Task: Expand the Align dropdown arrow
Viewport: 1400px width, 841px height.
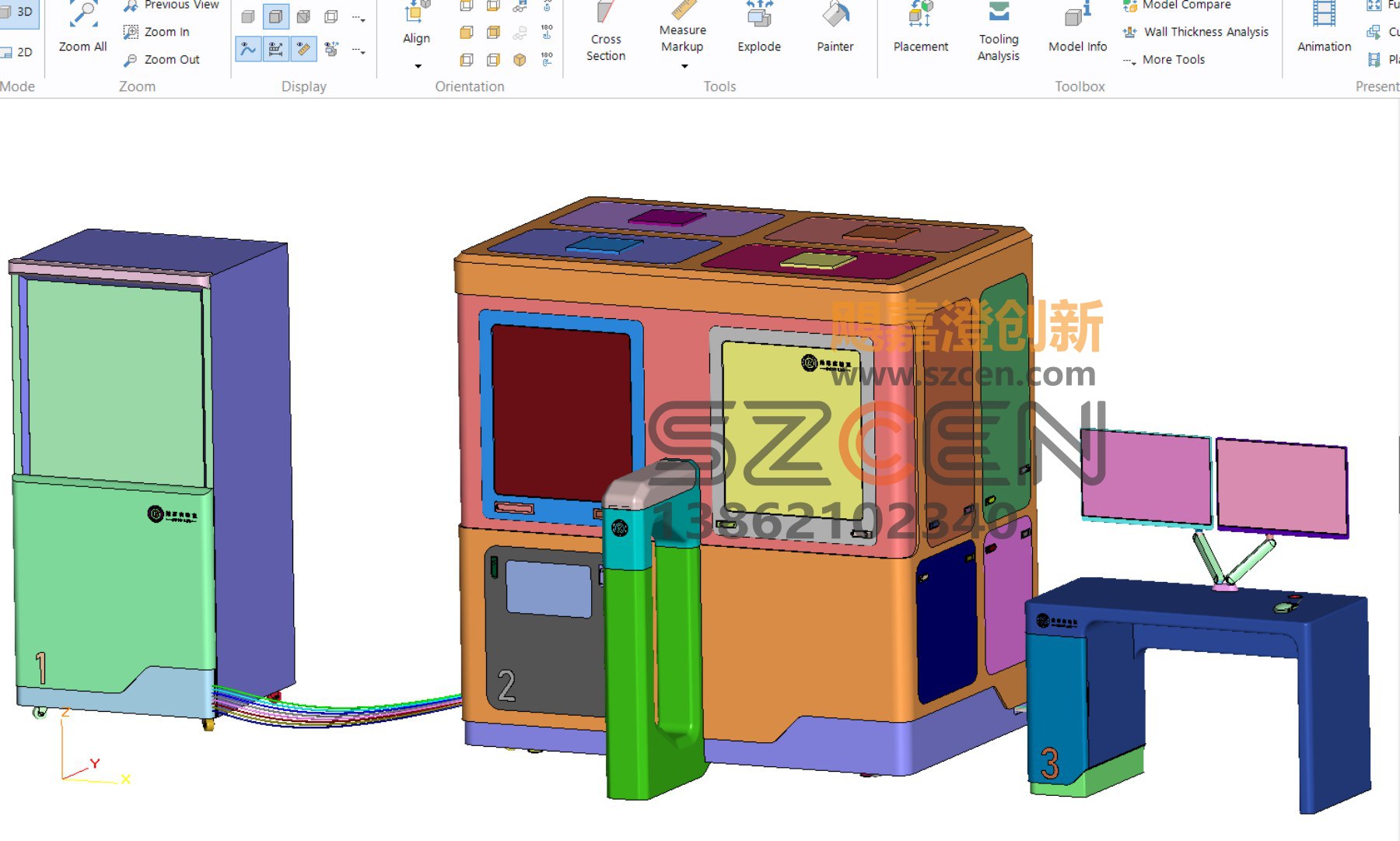Action: [418, 66]
